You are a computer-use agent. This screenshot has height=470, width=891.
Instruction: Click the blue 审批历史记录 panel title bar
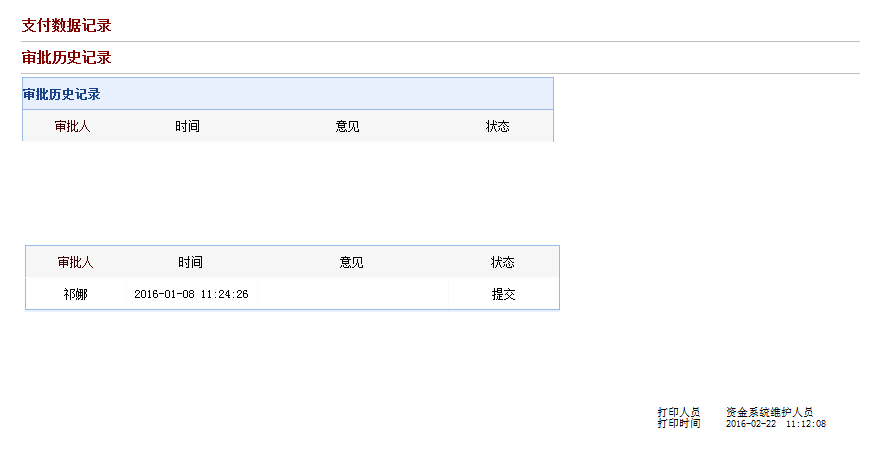[288, 94]
